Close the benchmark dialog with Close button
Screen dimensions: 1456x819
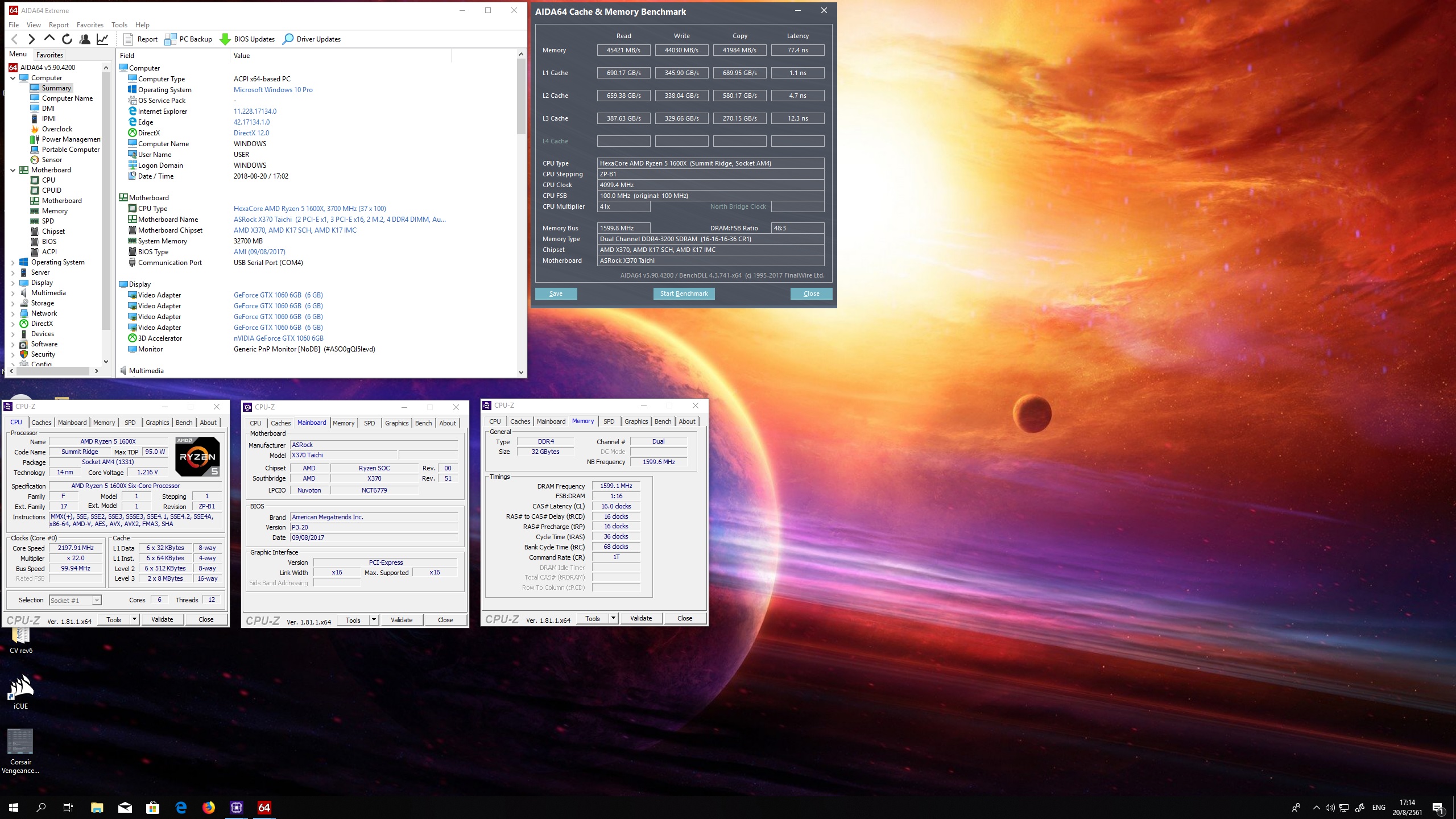[811, 293]
